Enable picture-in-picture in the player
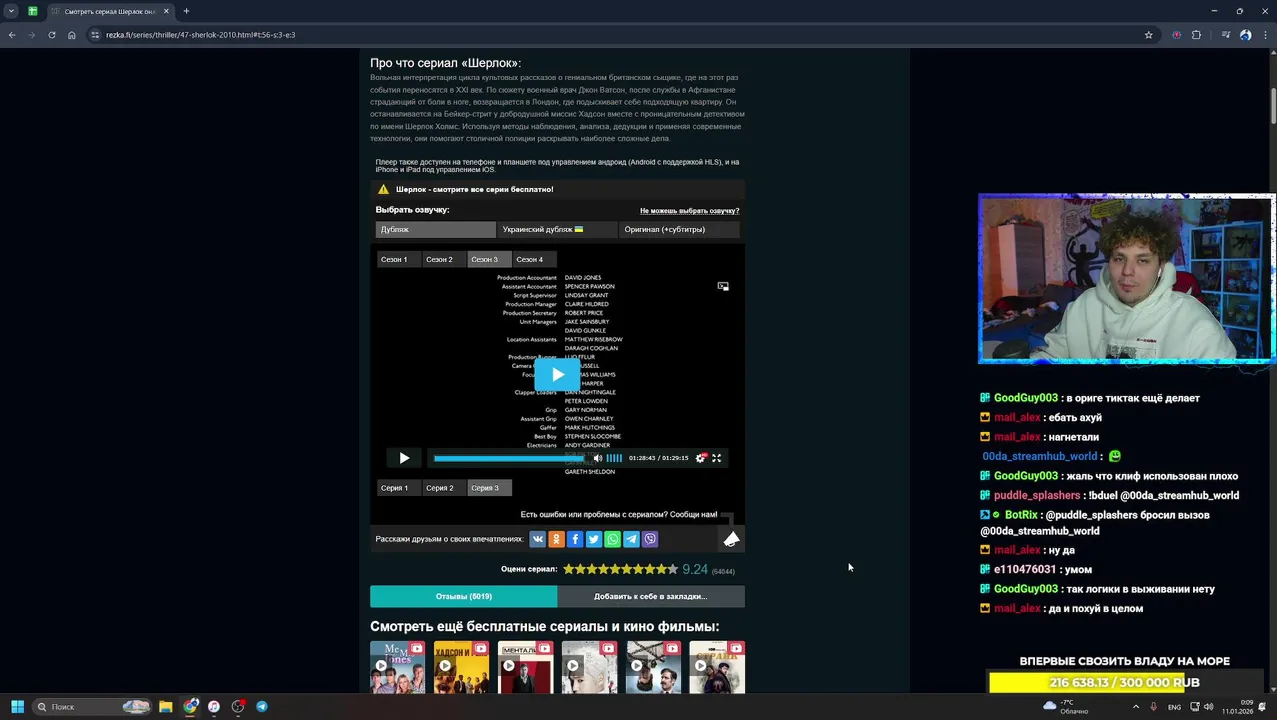The width and height of the screenshot is (1277, 720). click(723, 286)
